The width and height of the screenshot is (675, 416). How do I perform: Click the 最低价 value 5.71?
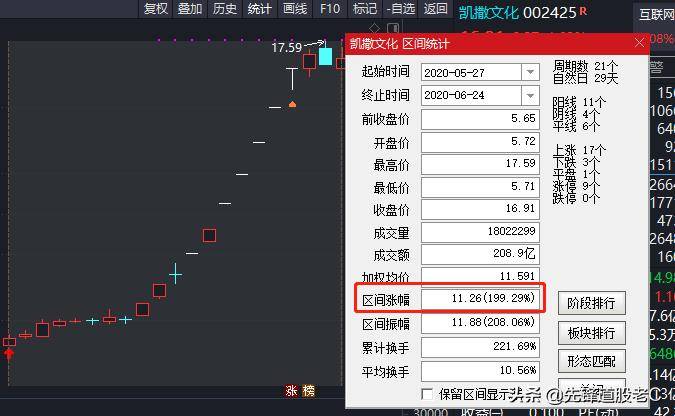pyautogui.click(x=480, y=187)
